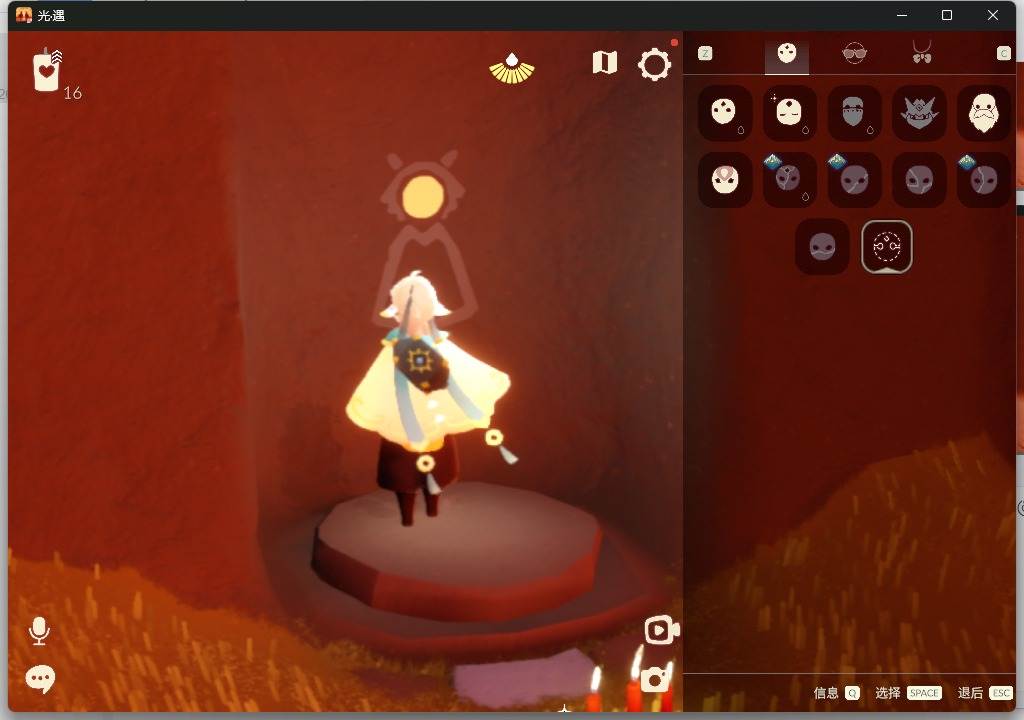This screenshot has height=720, width=1024.
Task: Choose the random dashed-circle mask option
Action: [x=887, y=246]
